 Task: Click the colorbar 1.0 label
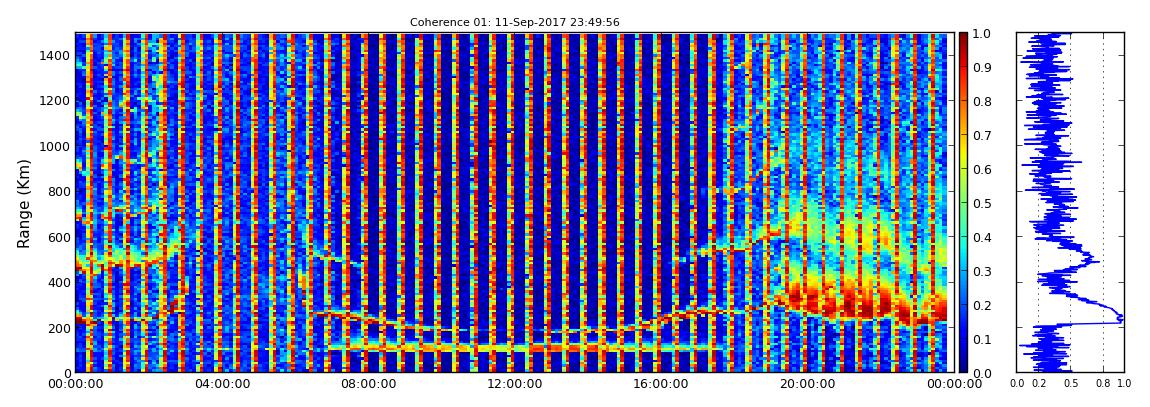(981, 34)
